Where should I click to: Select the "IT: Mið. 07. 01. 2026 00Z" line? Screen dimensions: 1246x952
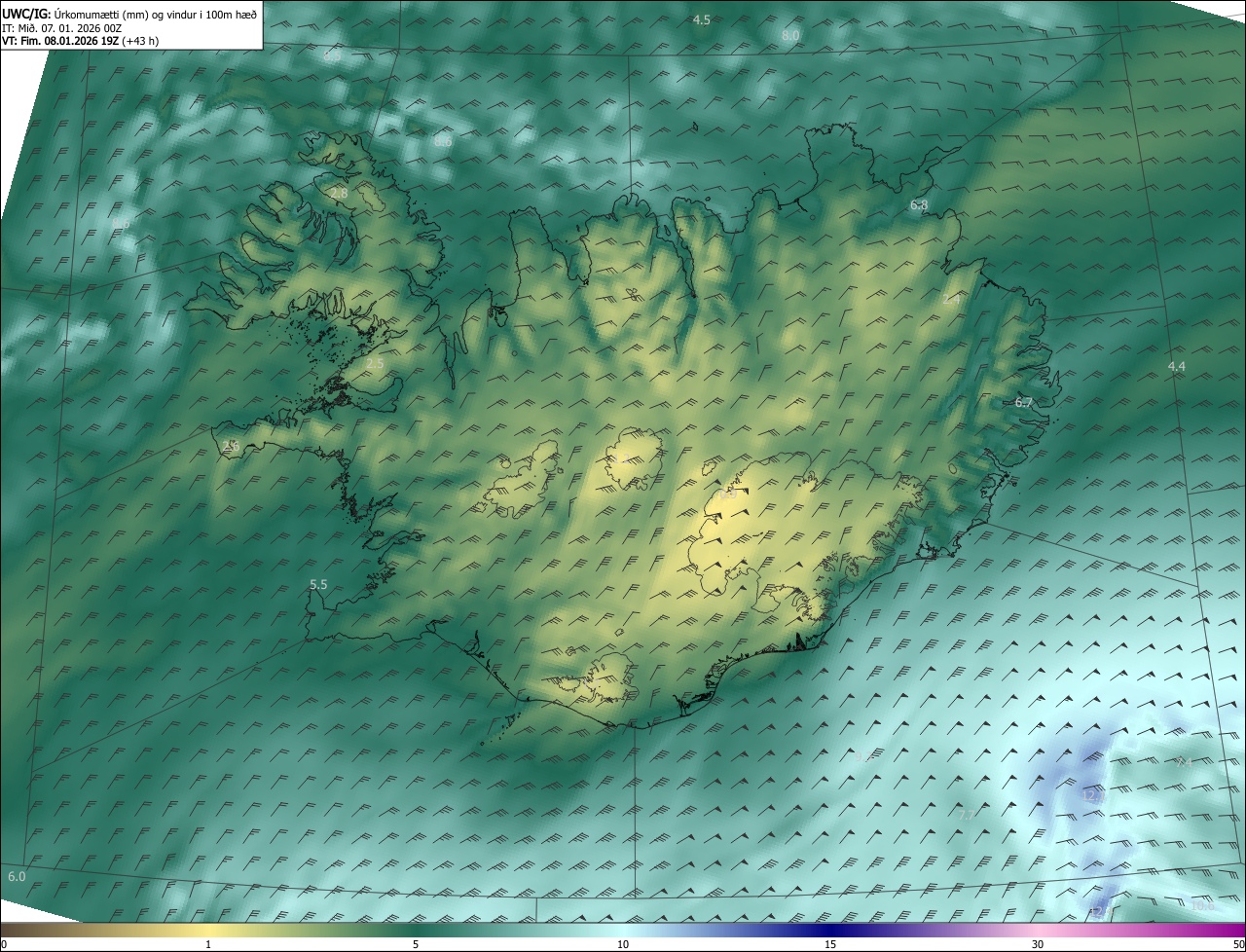tap(62, 28)
